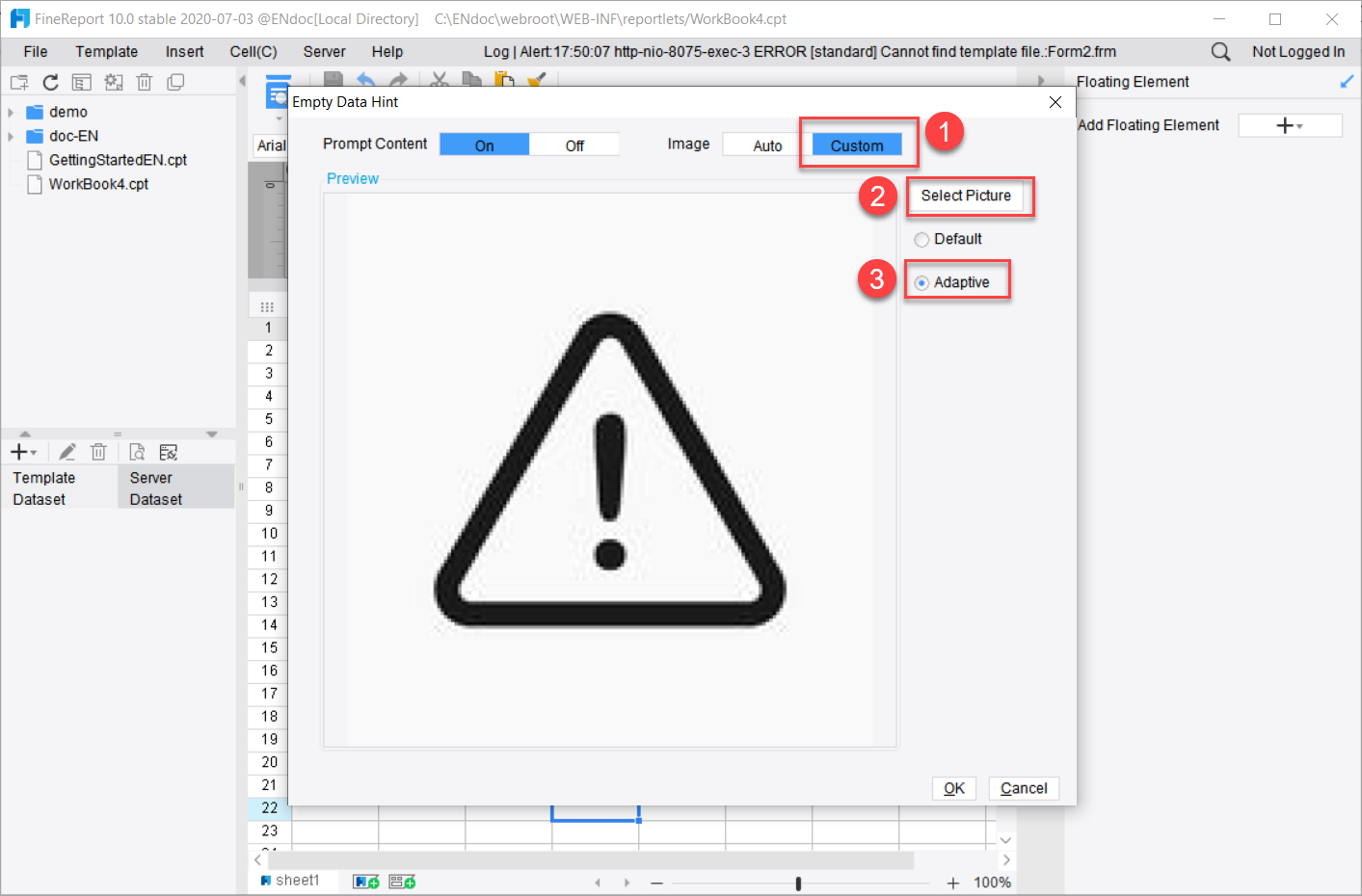Open the File menu
Screen dimensions: 1362x896
point(36,52)
